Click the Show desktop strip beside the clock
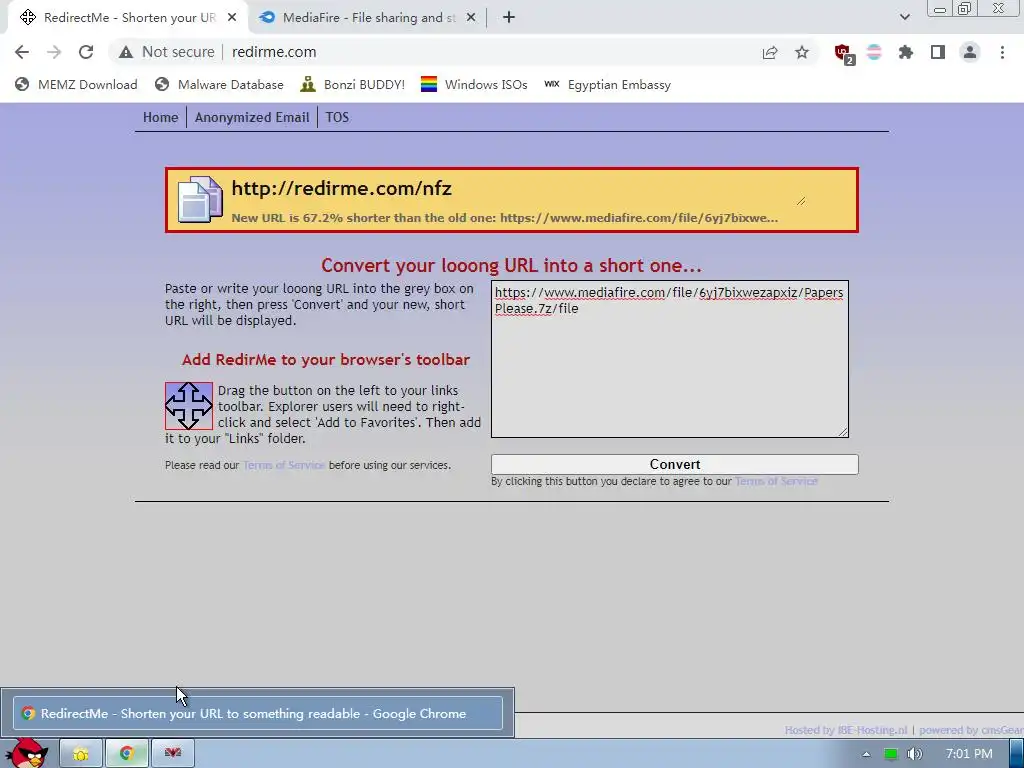 [x=1017, y=754]
